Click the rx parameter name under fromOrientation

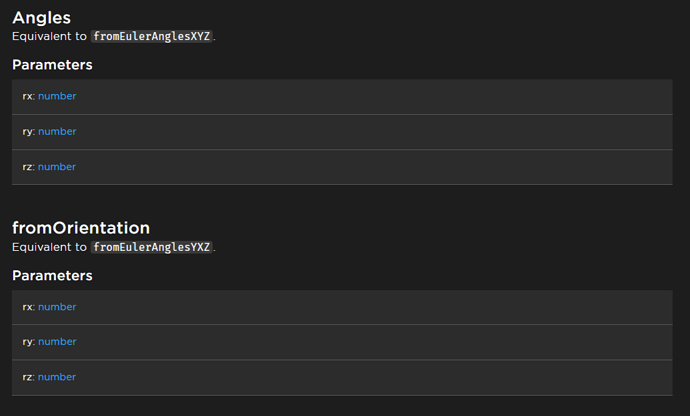[28, 307]
